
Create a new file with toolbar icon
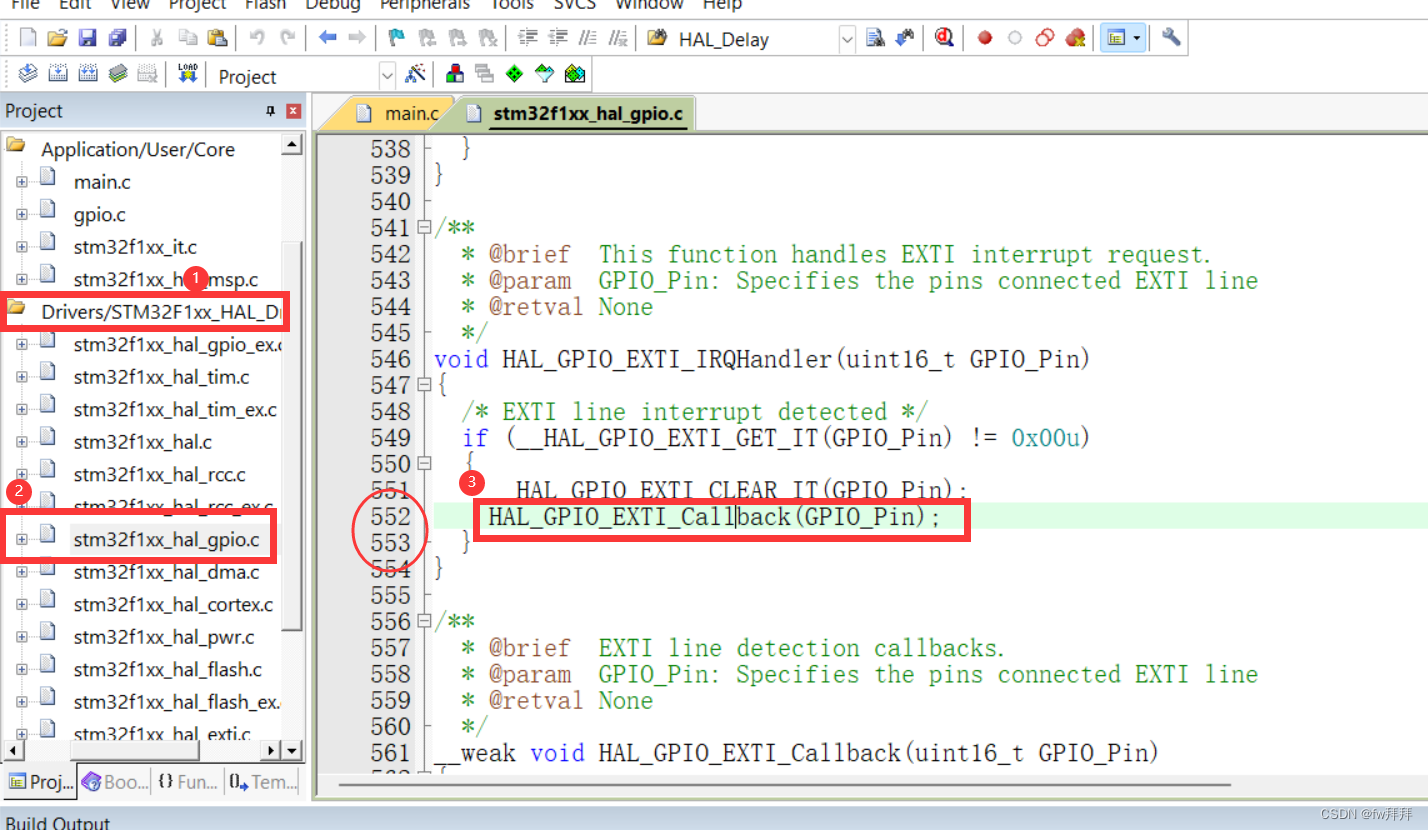(28, 38)
